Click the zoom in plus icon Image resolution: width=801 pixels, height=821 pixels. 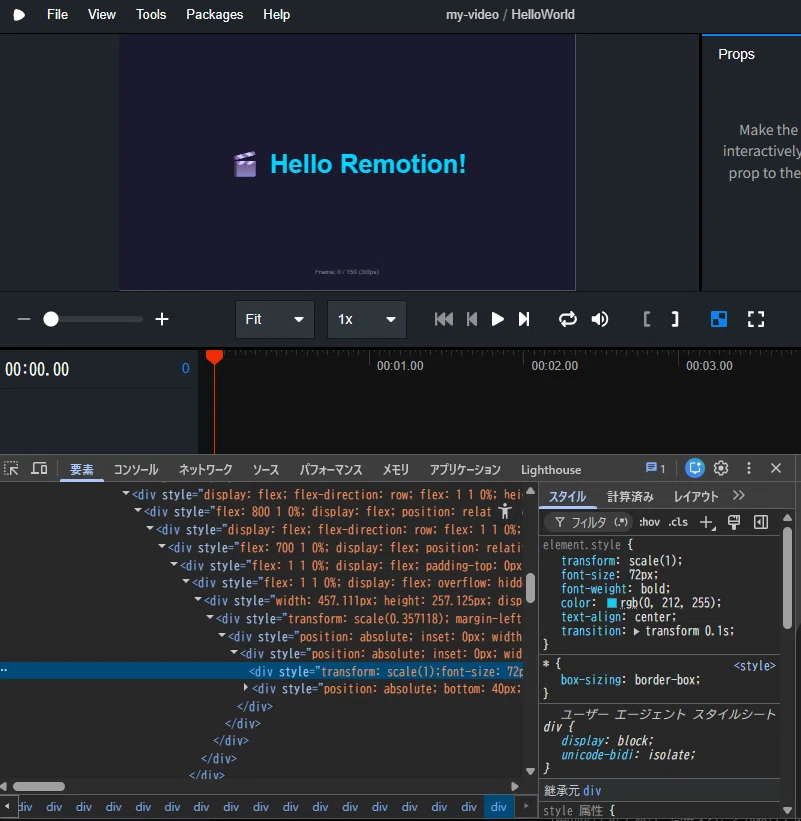pos(162,319)
